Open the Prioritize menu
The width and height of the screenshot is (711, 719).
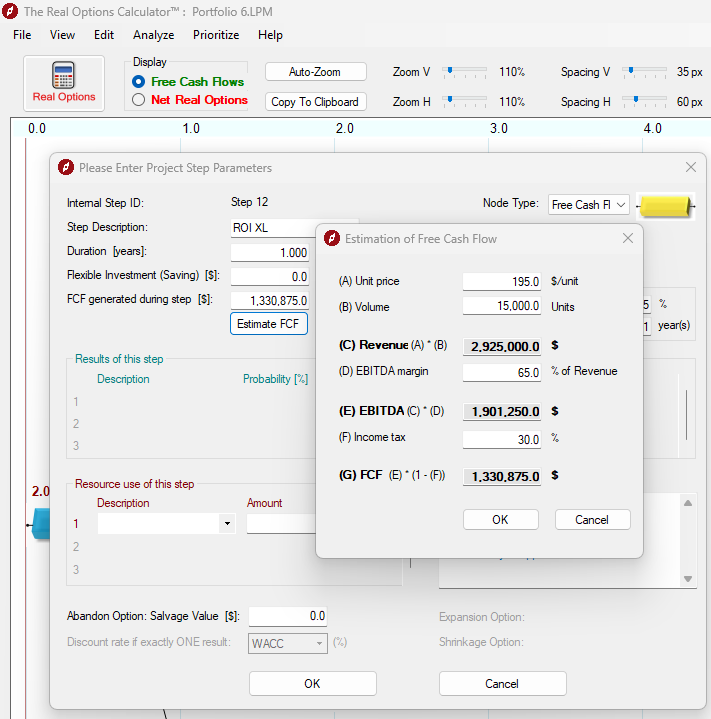tap(216, 34)
